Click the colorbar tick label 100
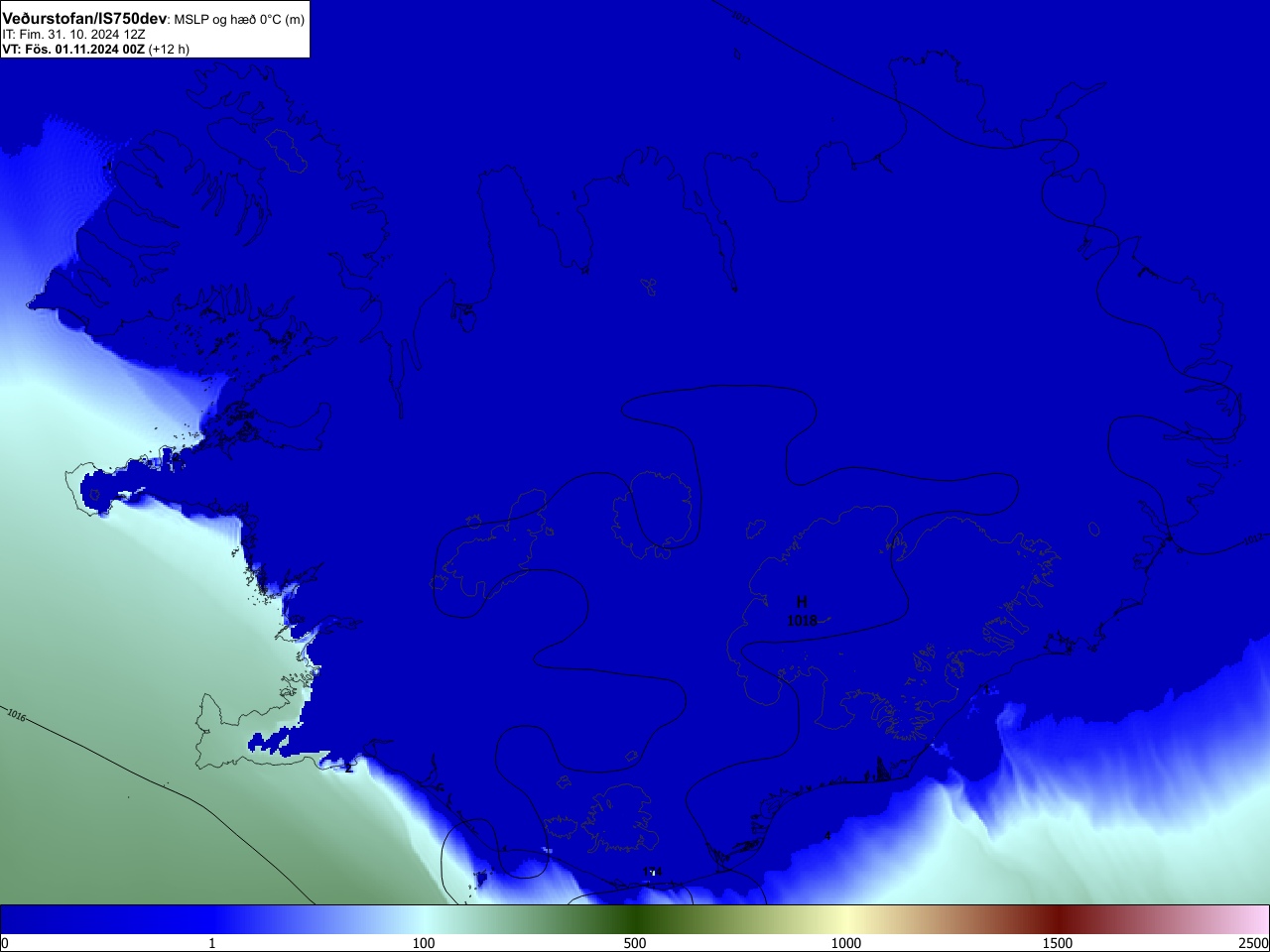 click(424, 943)
